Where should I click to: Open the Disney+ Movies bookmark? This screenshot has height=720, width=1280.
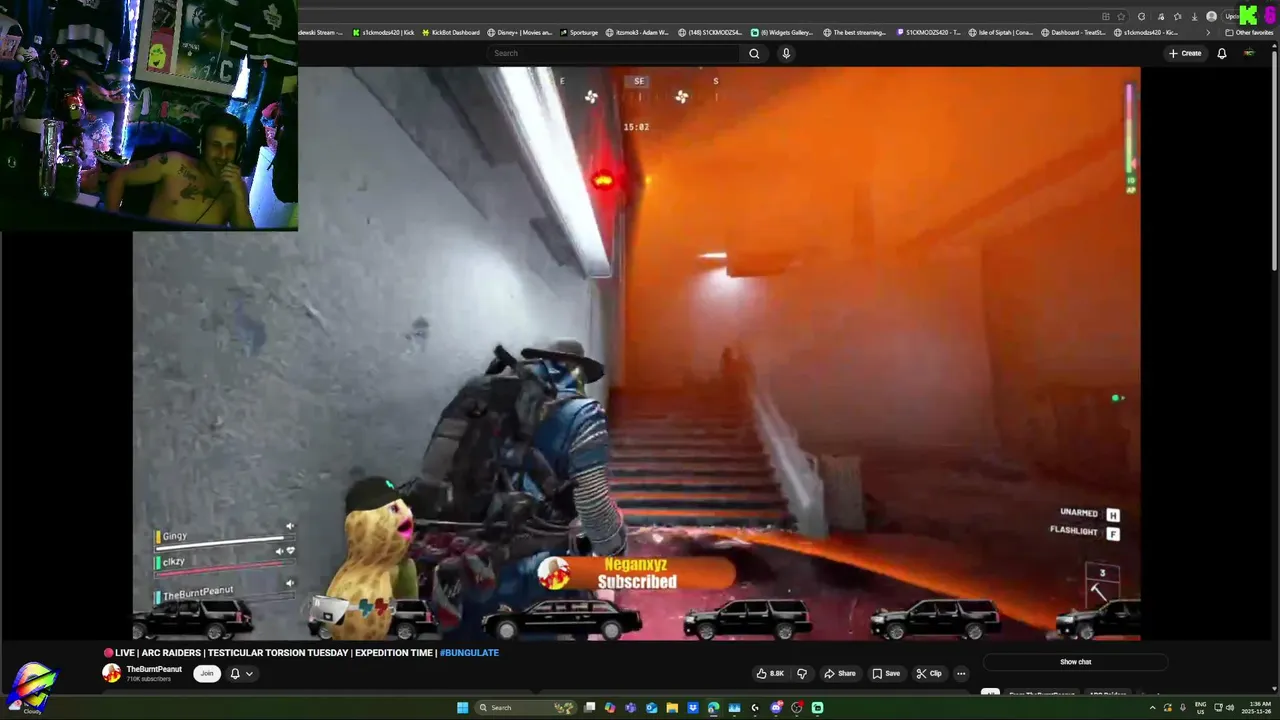click(x=519, y=32)
